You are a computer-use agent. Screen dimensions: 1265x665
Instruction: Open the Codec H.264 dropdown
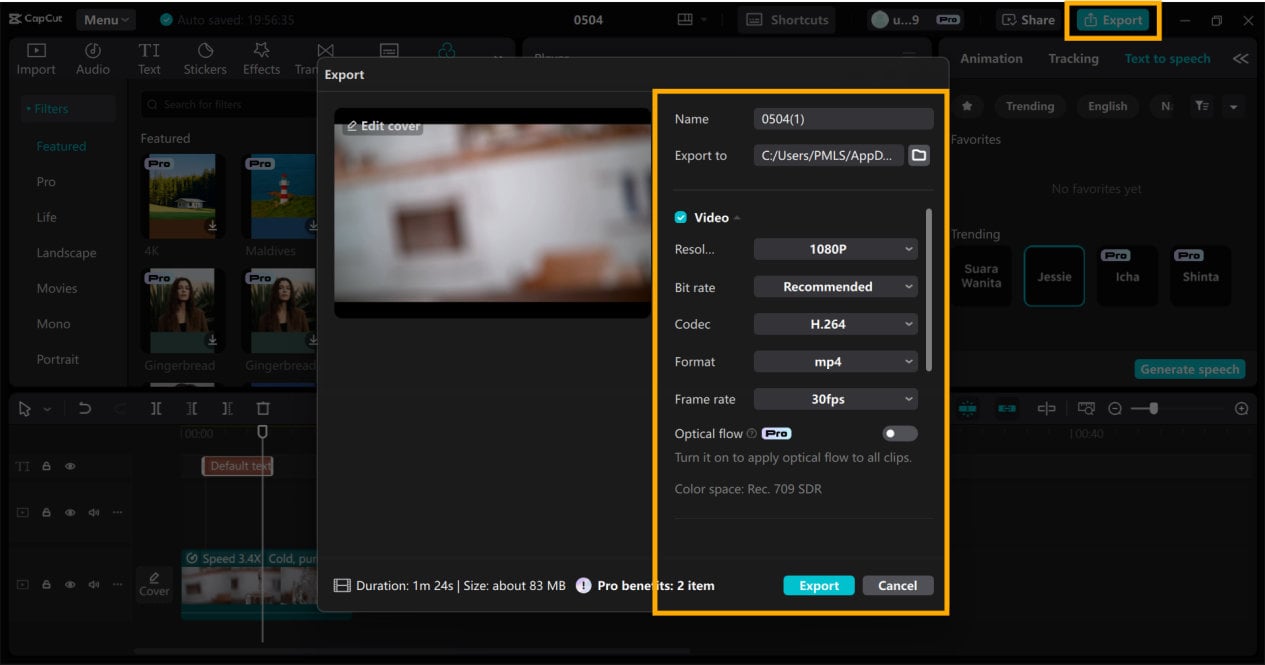click(836, 324)
